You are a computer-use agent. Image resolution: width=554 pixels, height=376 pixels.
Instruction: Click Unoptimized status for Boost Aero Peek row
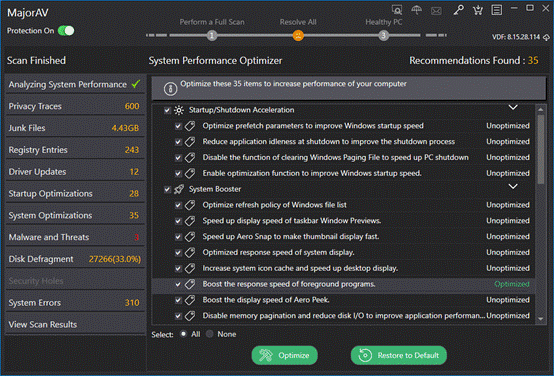click(x=508, y=300)
